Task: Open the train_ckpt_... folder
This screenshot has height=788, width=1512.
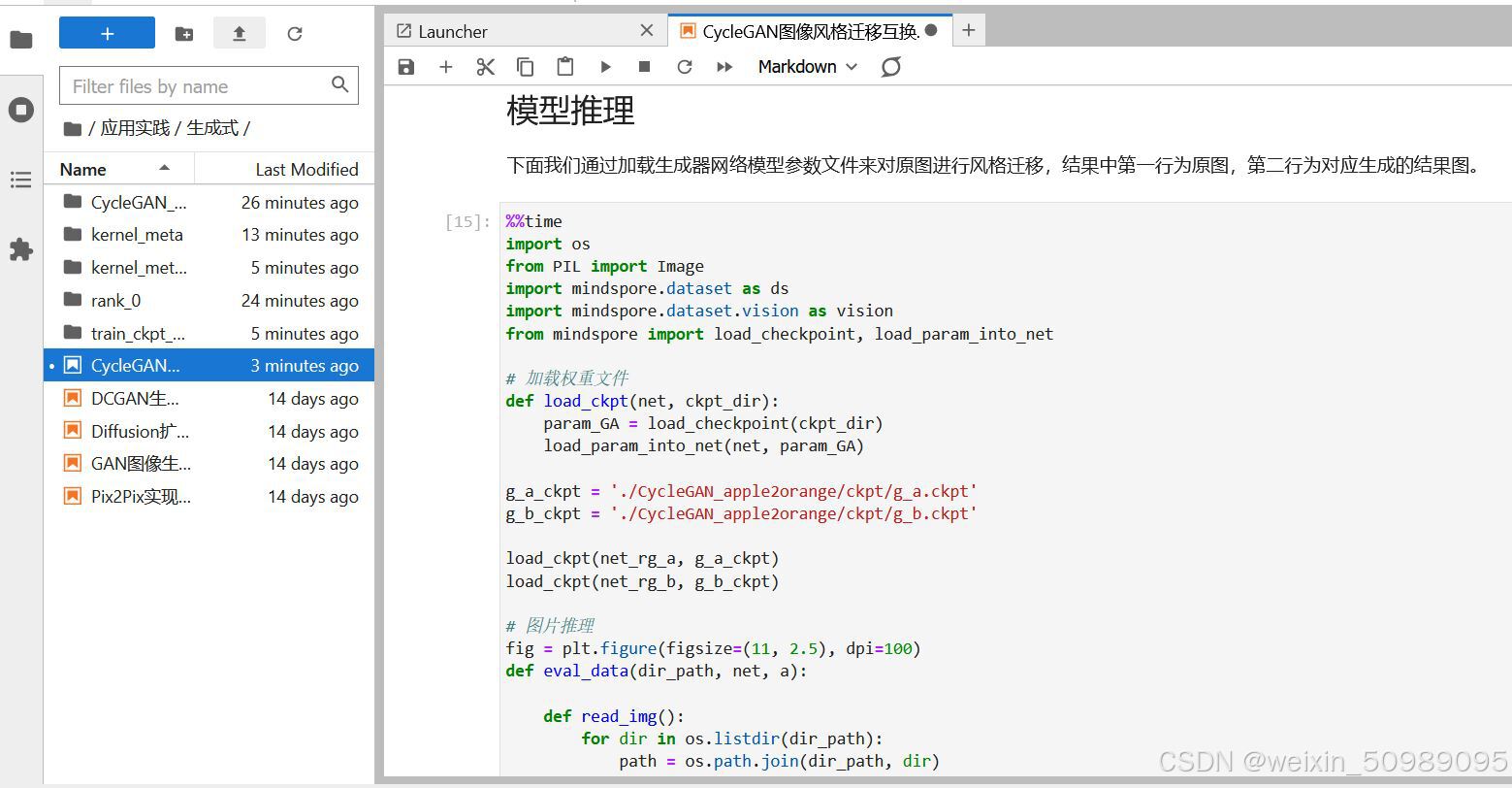Action: (x=209, y=333)
